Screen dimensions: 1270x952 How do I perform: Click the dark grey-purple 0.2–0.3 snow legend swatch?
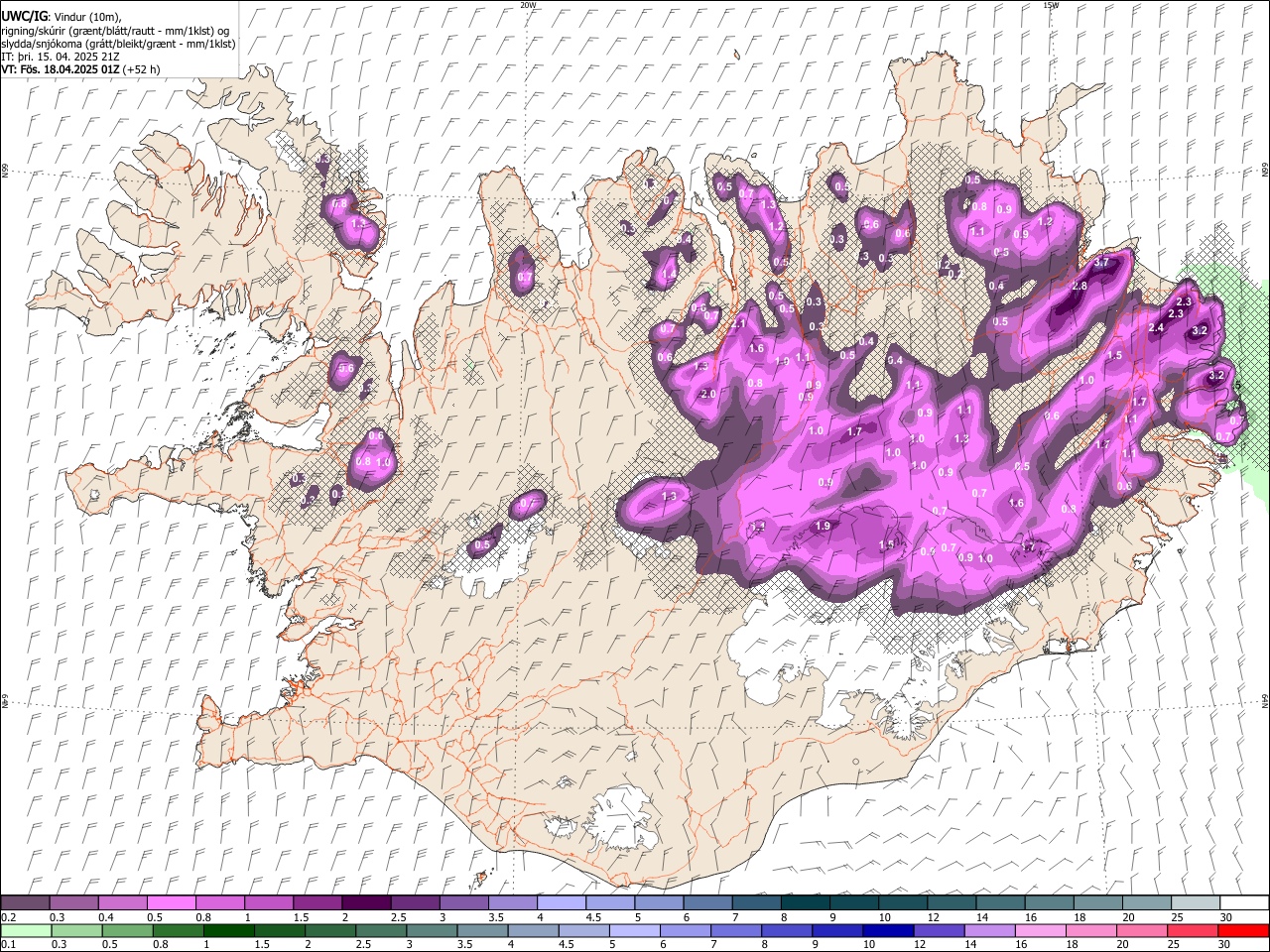[x=26, y=902]
